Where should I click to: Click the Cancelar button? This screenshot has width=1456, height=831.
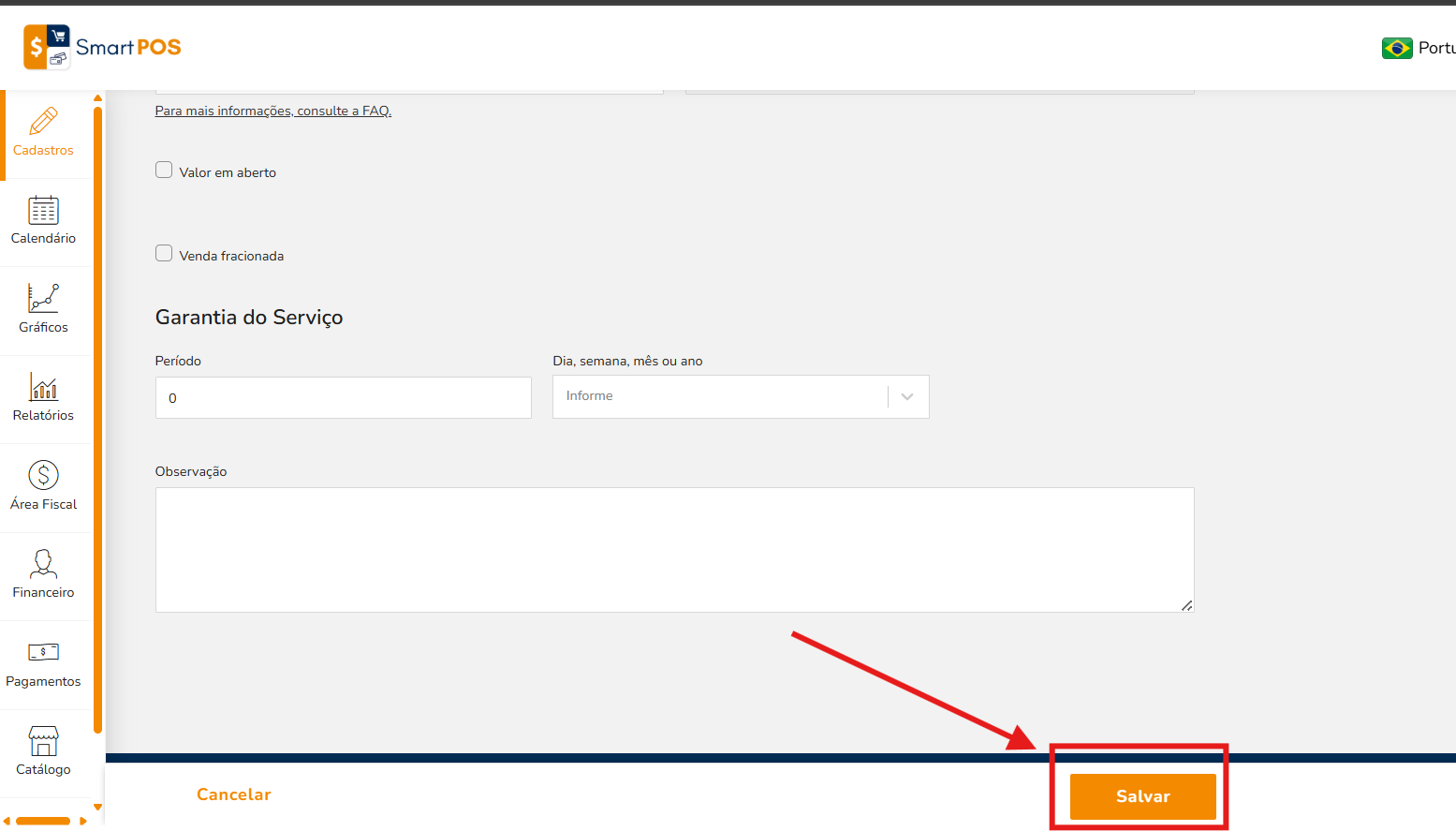pos(234,794)
